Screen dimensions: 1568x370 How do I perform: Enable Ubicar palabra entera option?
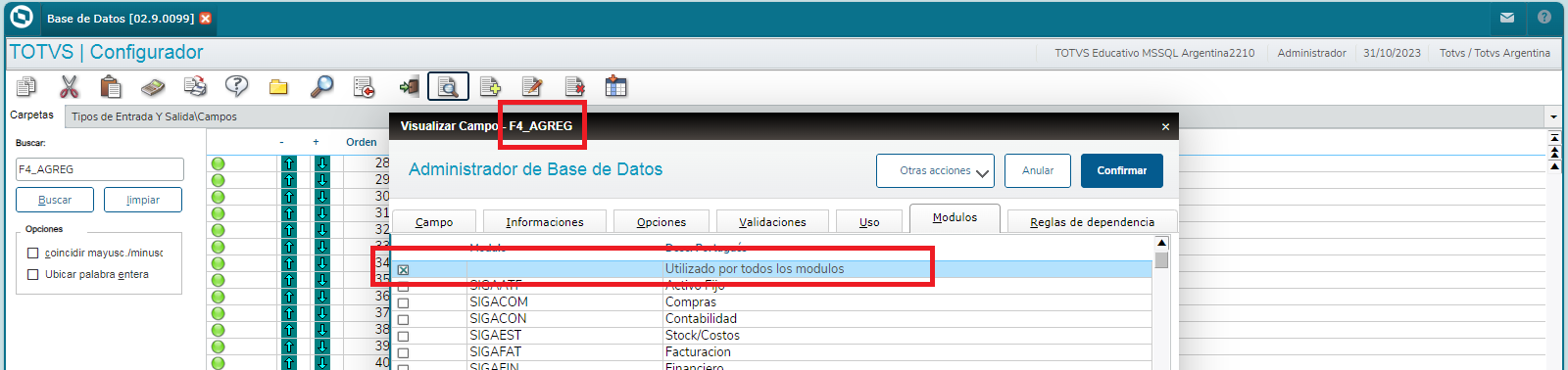(x=33, y=275)
